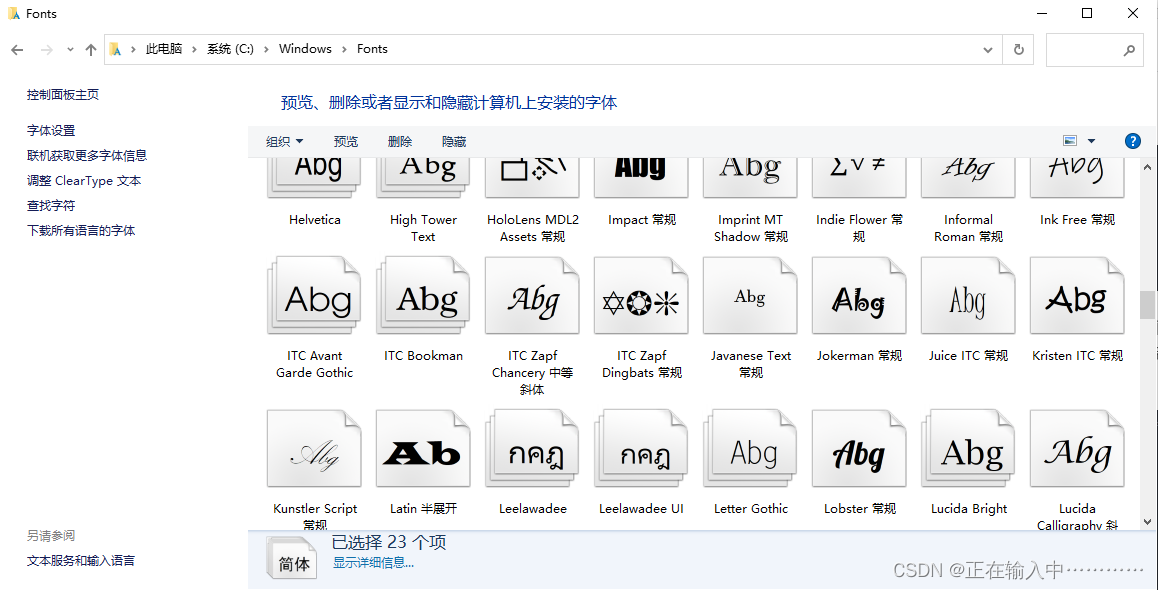This screenshot has width=1158, height=590.
Task: Click 系统 (C:) in the address bar
Action: pyautogui.click(x=230, y=49)
